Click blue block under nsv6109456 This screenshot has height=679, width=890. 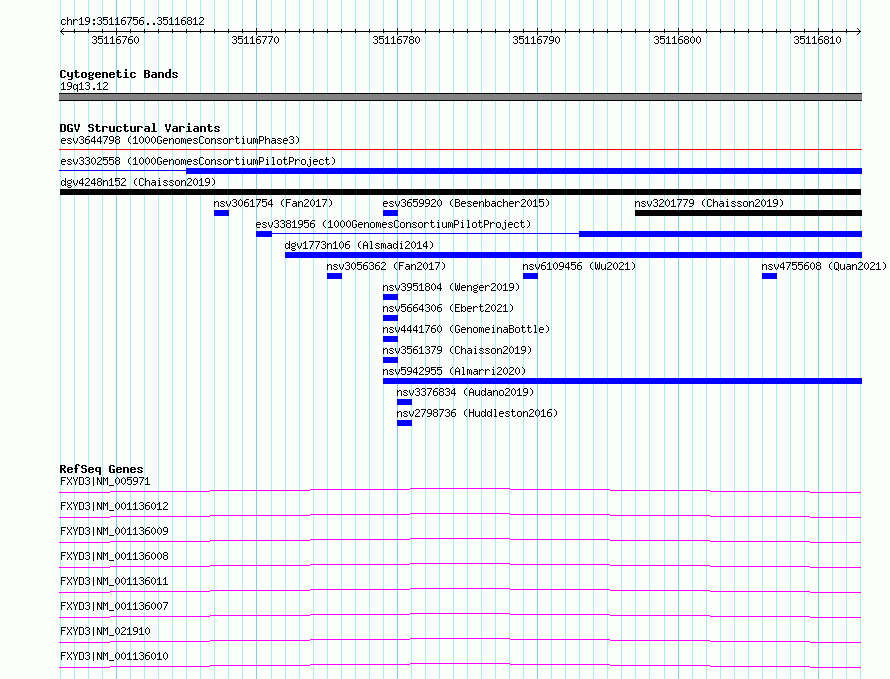click(530, 276)
